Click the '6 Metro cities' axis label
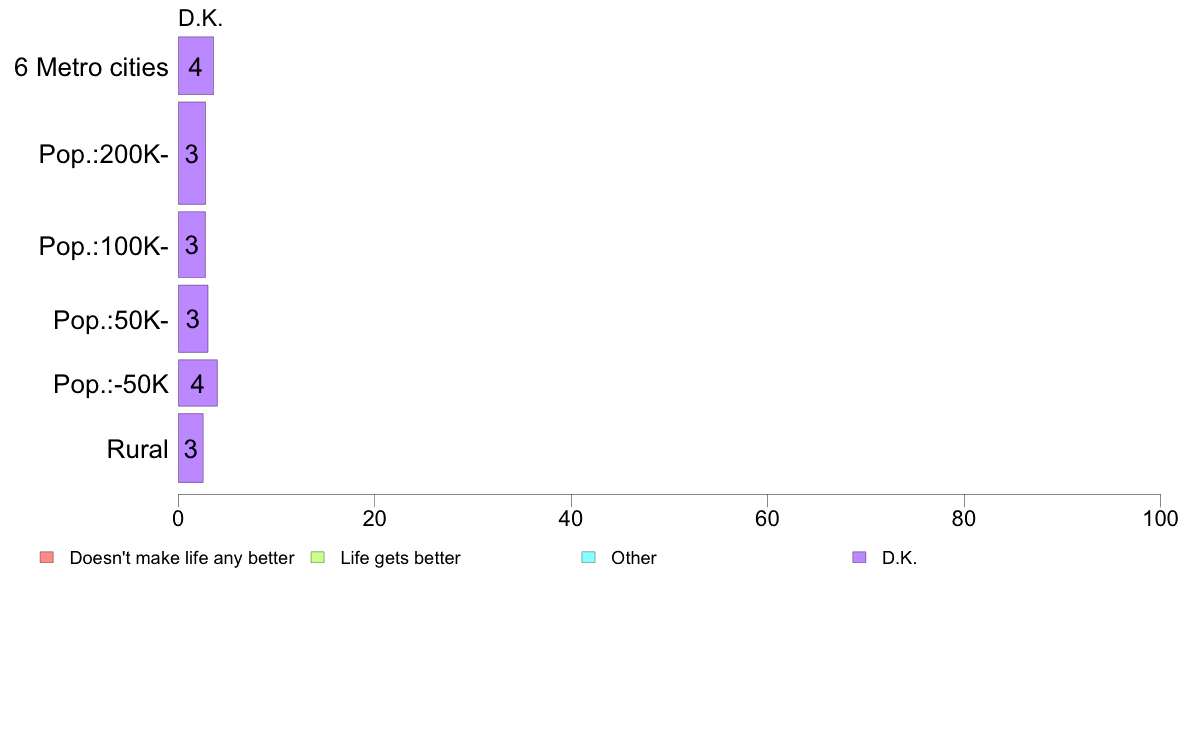 coord(91,67)
